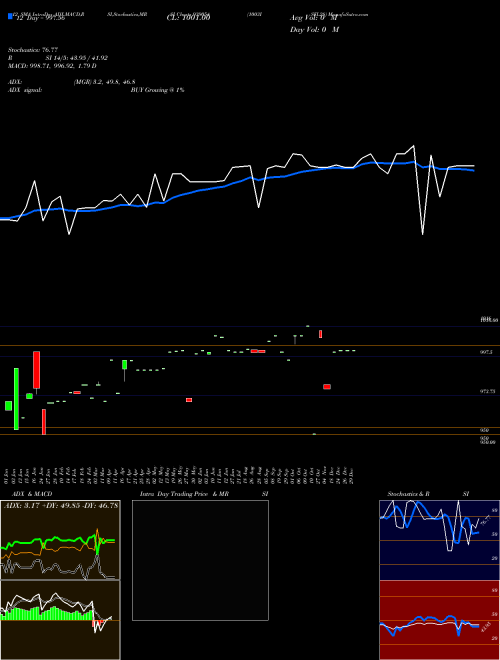Click the ADX: 3.17 +DY: 49.85 -DY: 46.78 header

click(x=61, y=505)
